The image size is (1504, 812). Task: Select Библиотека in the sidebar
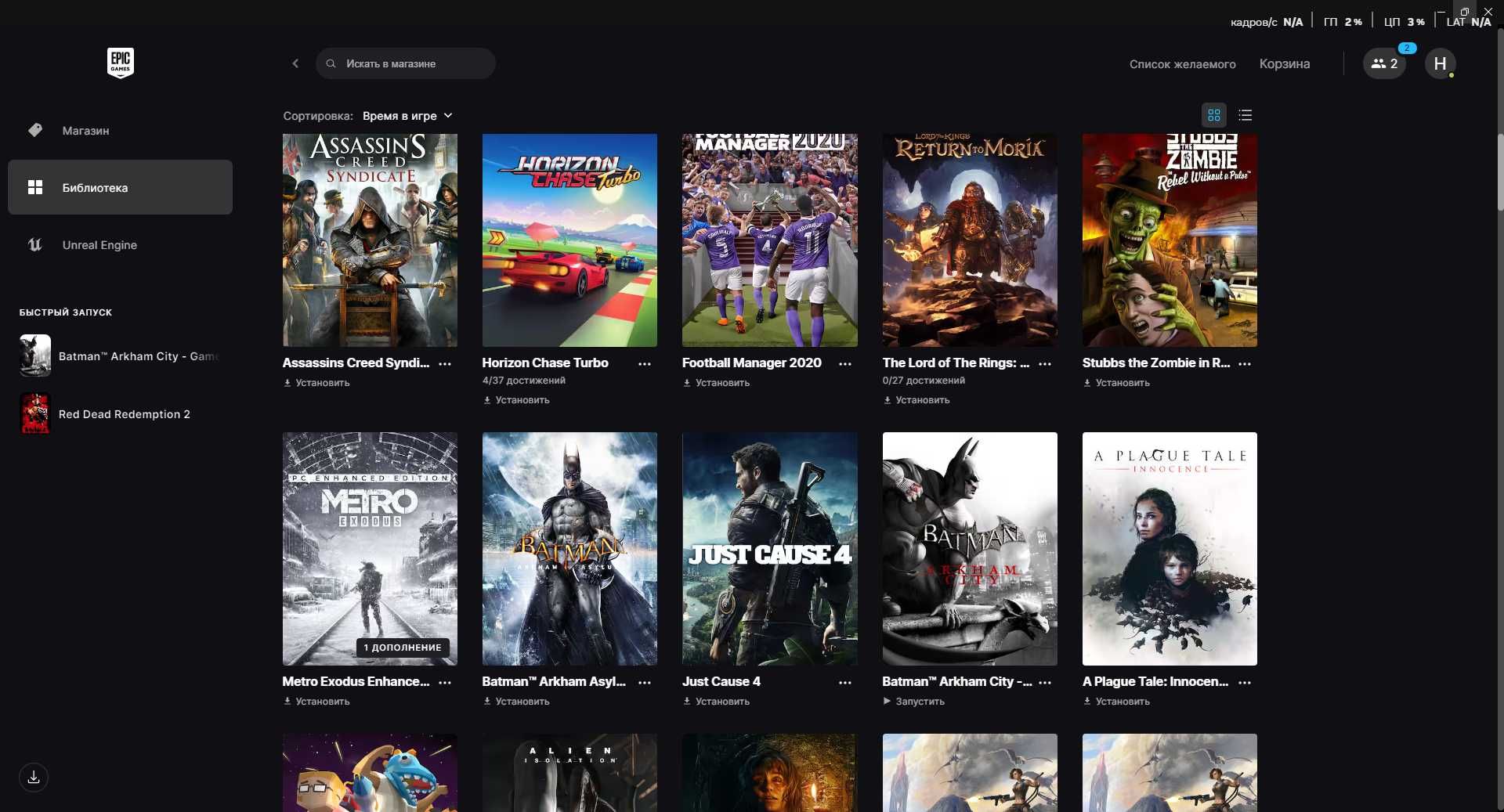(x=120, y=188)
